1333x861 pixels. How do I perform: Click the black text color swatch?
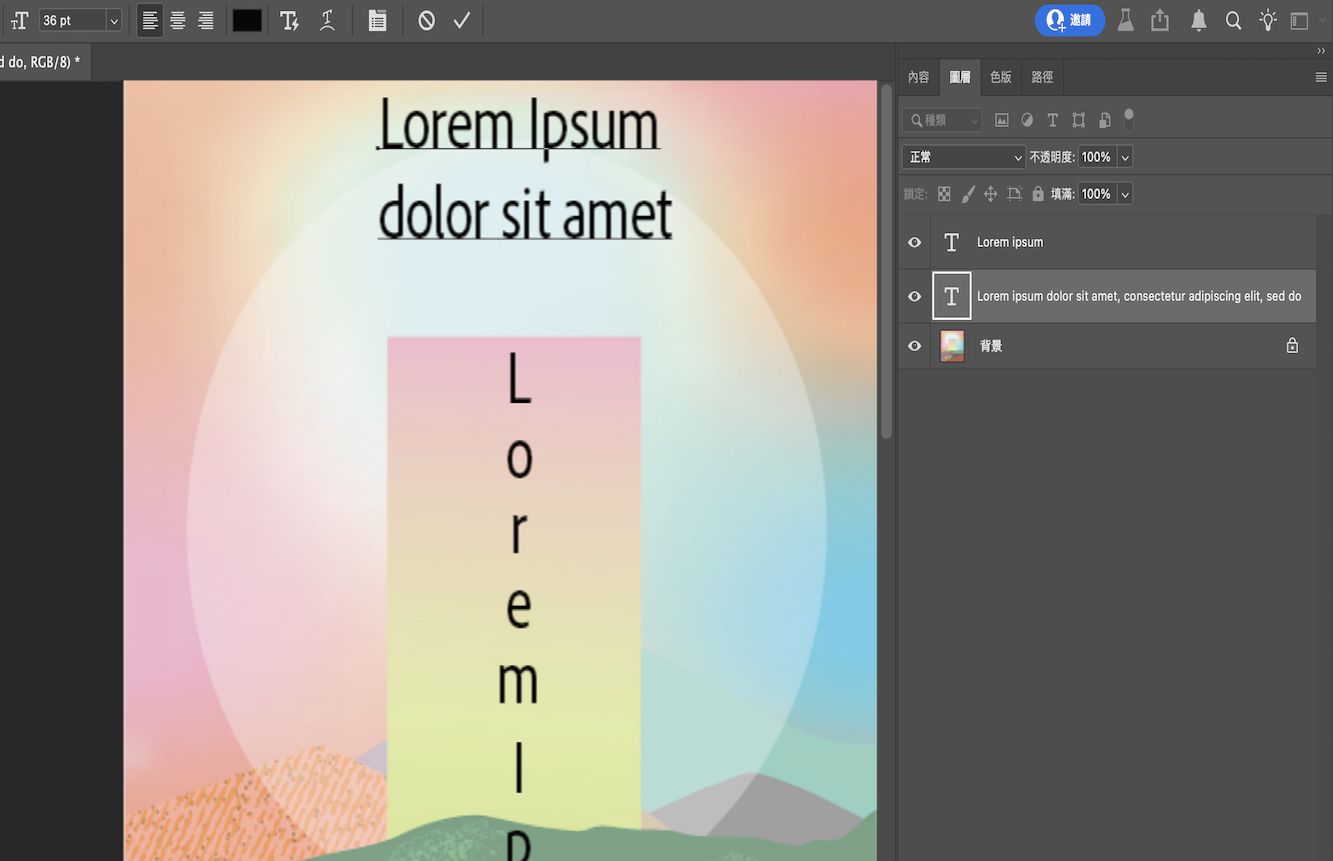pos(246,19)
